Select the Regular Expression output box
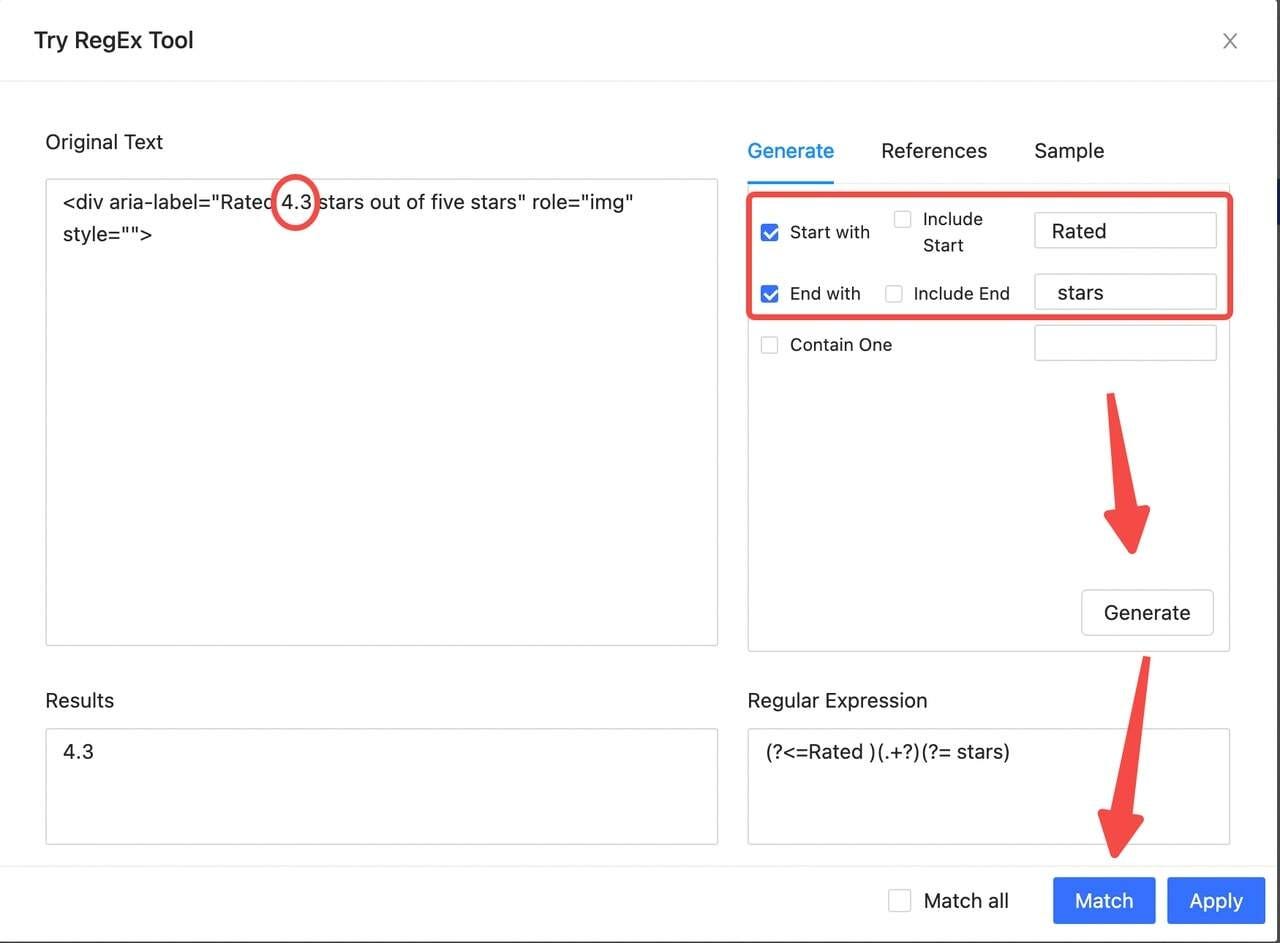Image resolution: width=1280 pixels, height=943 pixels. (x=988, y=786)
